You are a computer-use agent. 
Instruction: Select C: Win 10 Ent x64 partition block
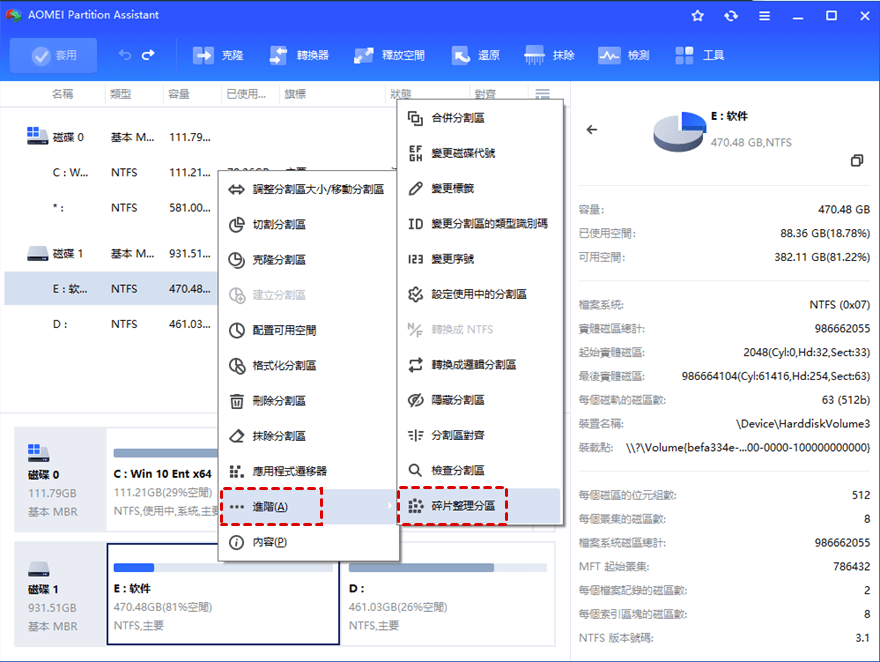pos(163,480)
